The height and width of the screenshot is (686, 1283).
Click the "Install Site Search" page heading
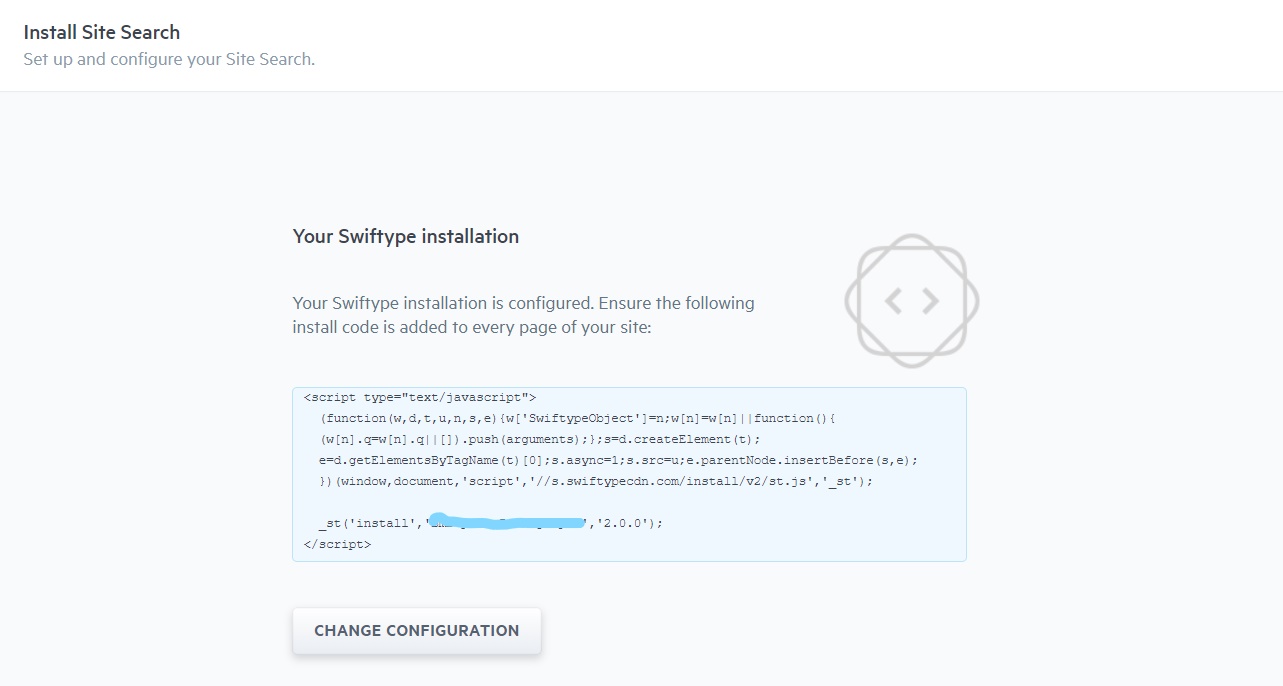[x=102, y=32]
